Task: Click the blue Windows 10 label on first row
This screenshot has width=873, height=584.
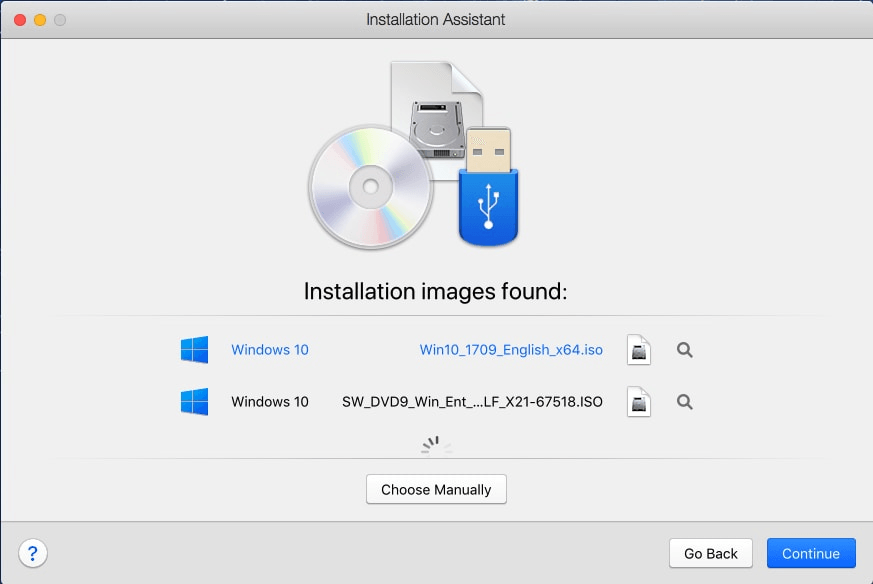Action: pos(269,349)
